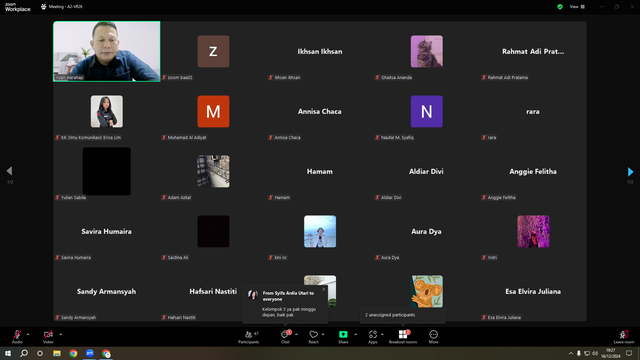Screen dimensions: 640x360
Task: Expand the video options arrow beside Video
Action: (60, 334)
